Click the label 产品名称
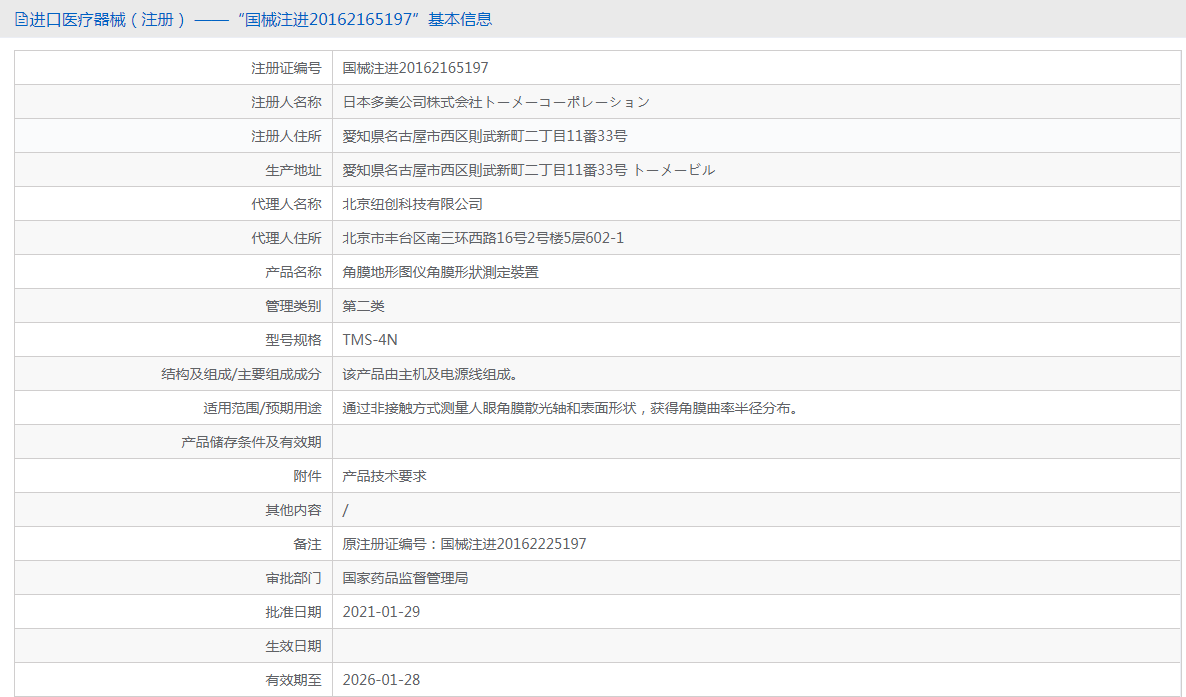Viewport: 1186px width, 697px height. click(x=293, y=272)
